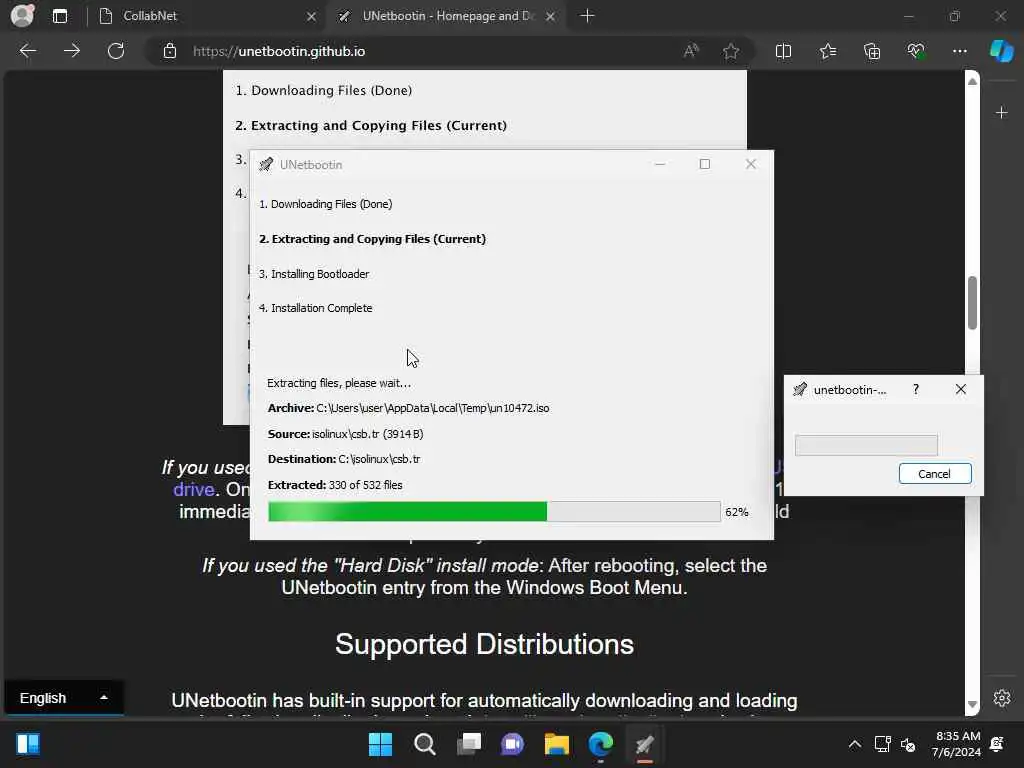Switch to Microsoft Edge on taskbar
Viewport: 1024px width, 768px height.
[601, 744]
